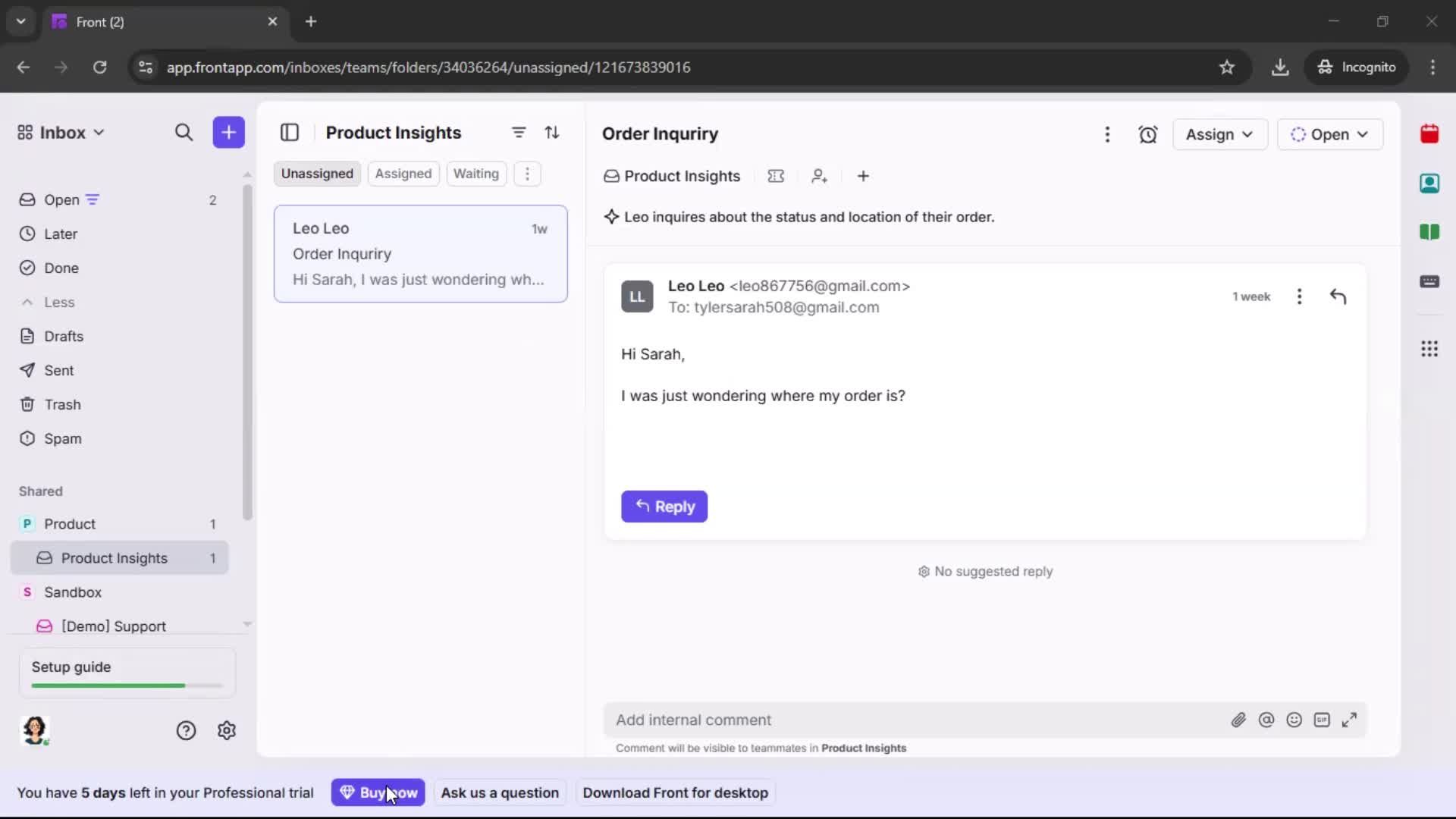The image size is (1456, 819).
Task: Switch to the Waiting tab
Action: click(476, 174)
